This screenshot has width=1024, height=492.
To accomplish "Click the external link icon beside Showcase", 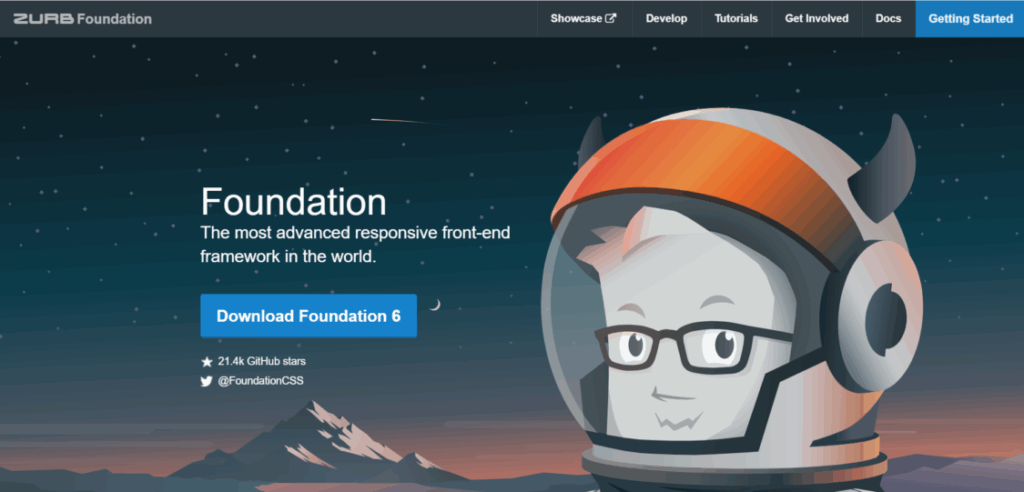I will (611, 18).
